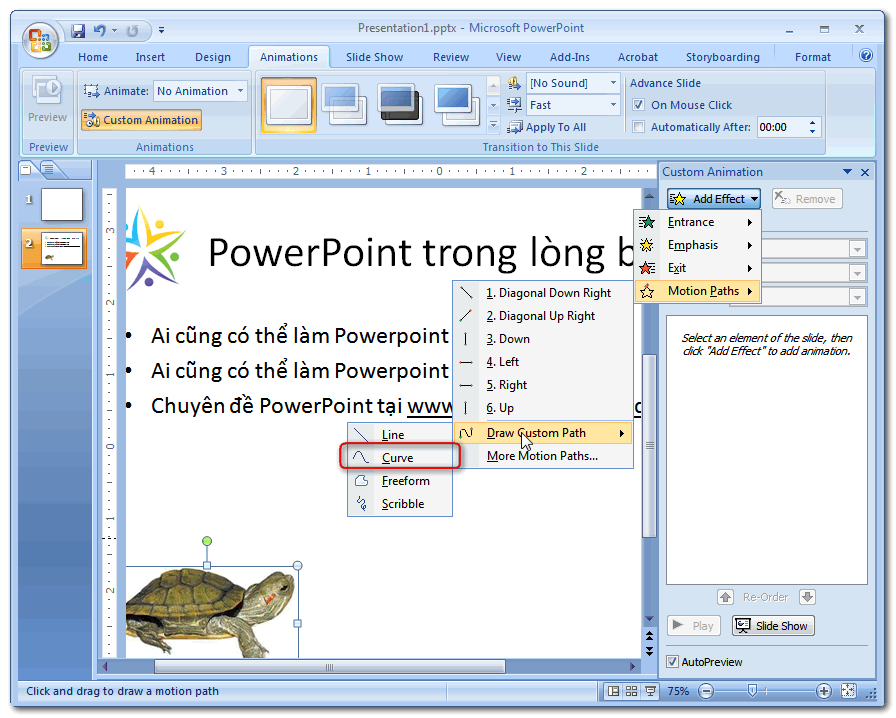Select the turtle image on the slide
This screenshot has width=896, height=718.
[209, 611]
